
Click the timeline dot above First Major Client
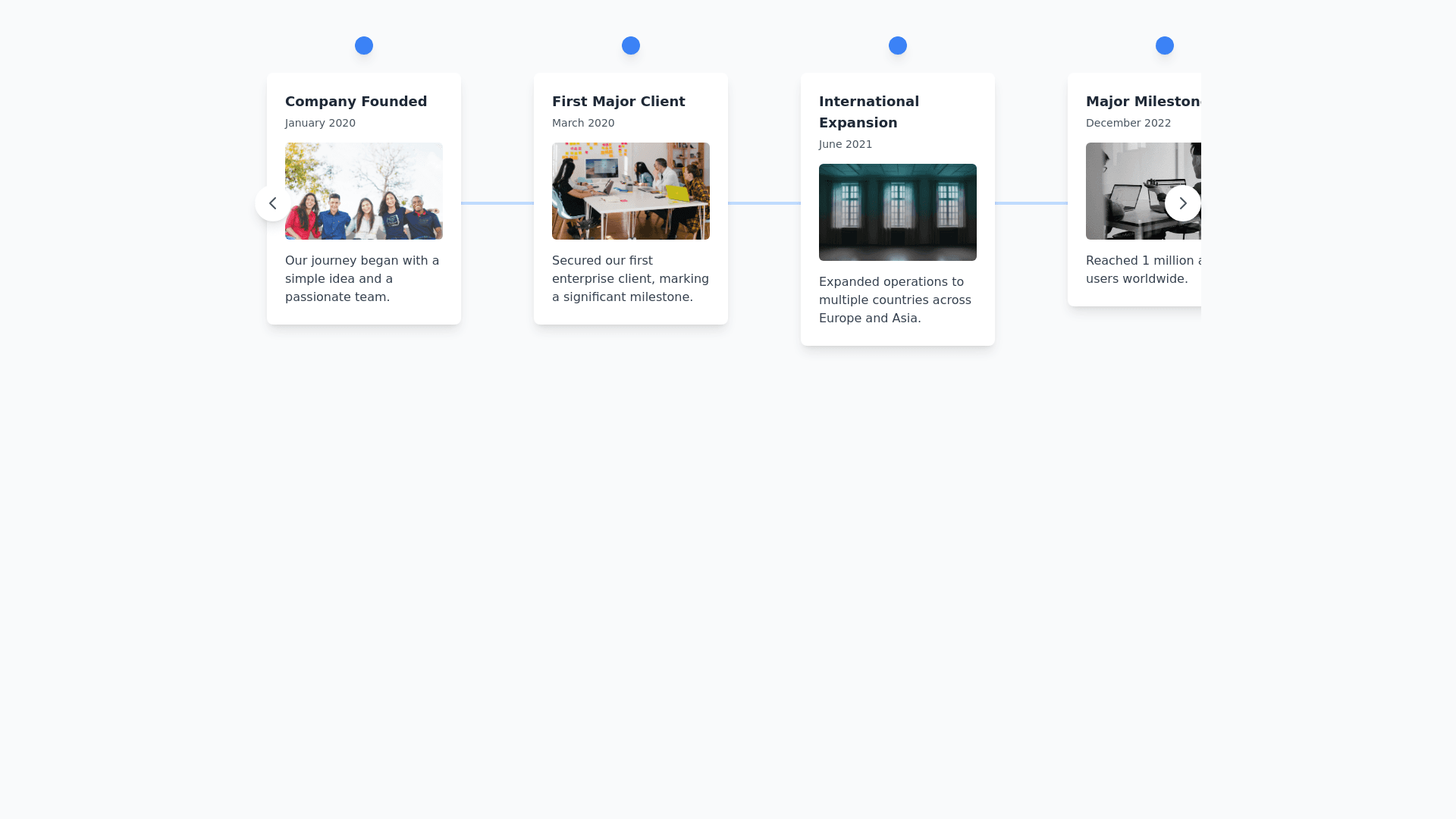pos(631,45)
